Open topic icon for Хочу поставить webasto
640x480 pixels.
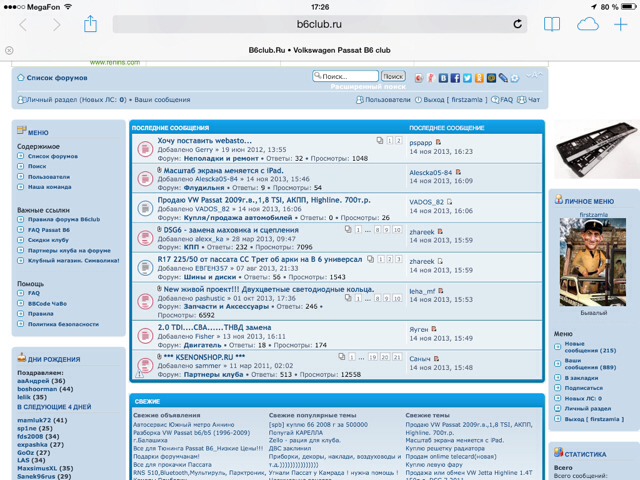pos(144,149)
